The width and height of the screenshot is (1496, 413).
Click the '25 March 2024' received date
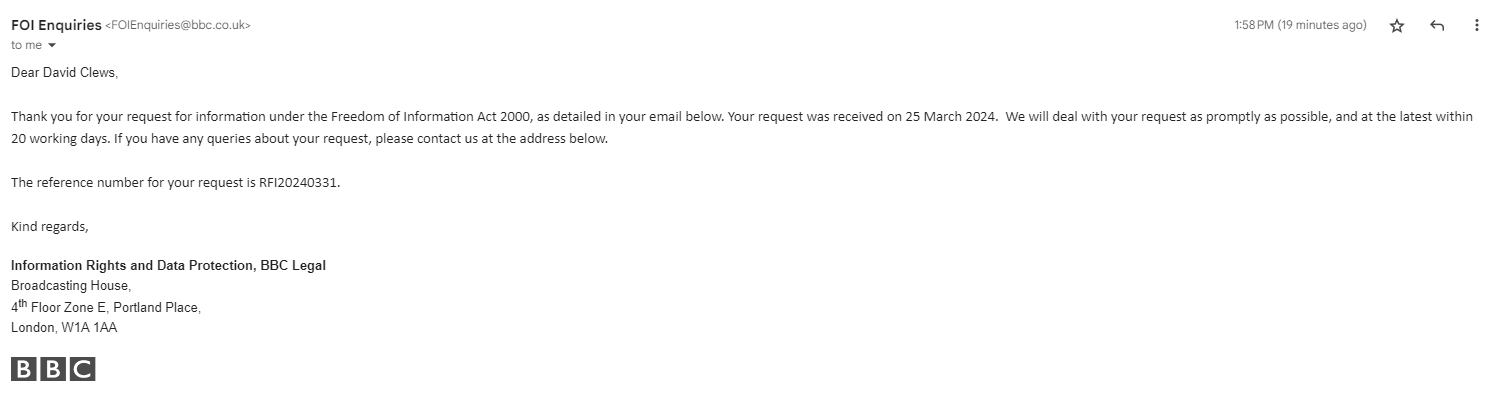pos(950,117)
